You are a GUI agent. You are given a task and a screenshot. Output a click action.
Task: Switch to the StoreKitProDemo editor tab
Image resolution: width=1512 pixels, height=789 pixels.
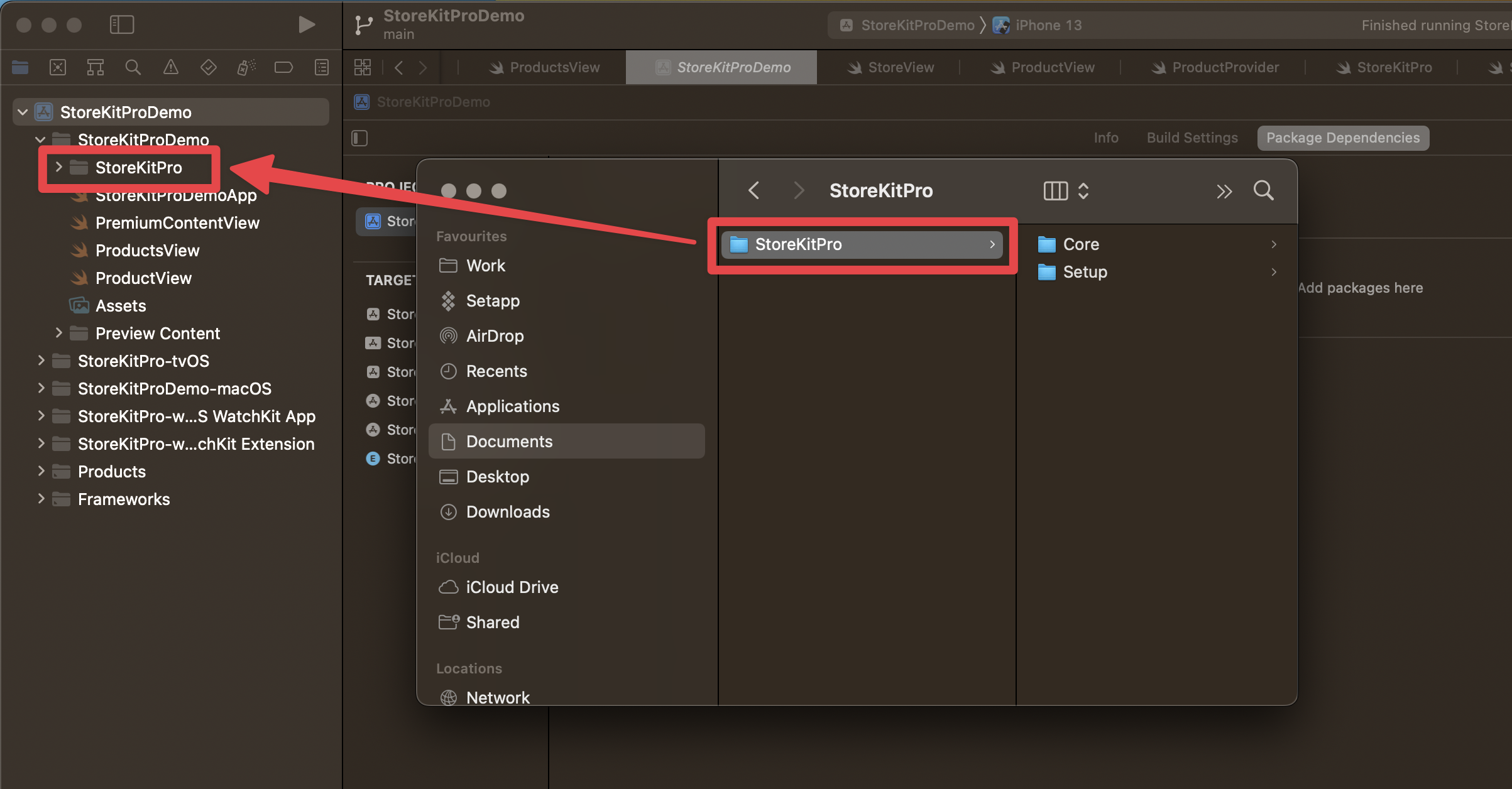click(721, 67)
